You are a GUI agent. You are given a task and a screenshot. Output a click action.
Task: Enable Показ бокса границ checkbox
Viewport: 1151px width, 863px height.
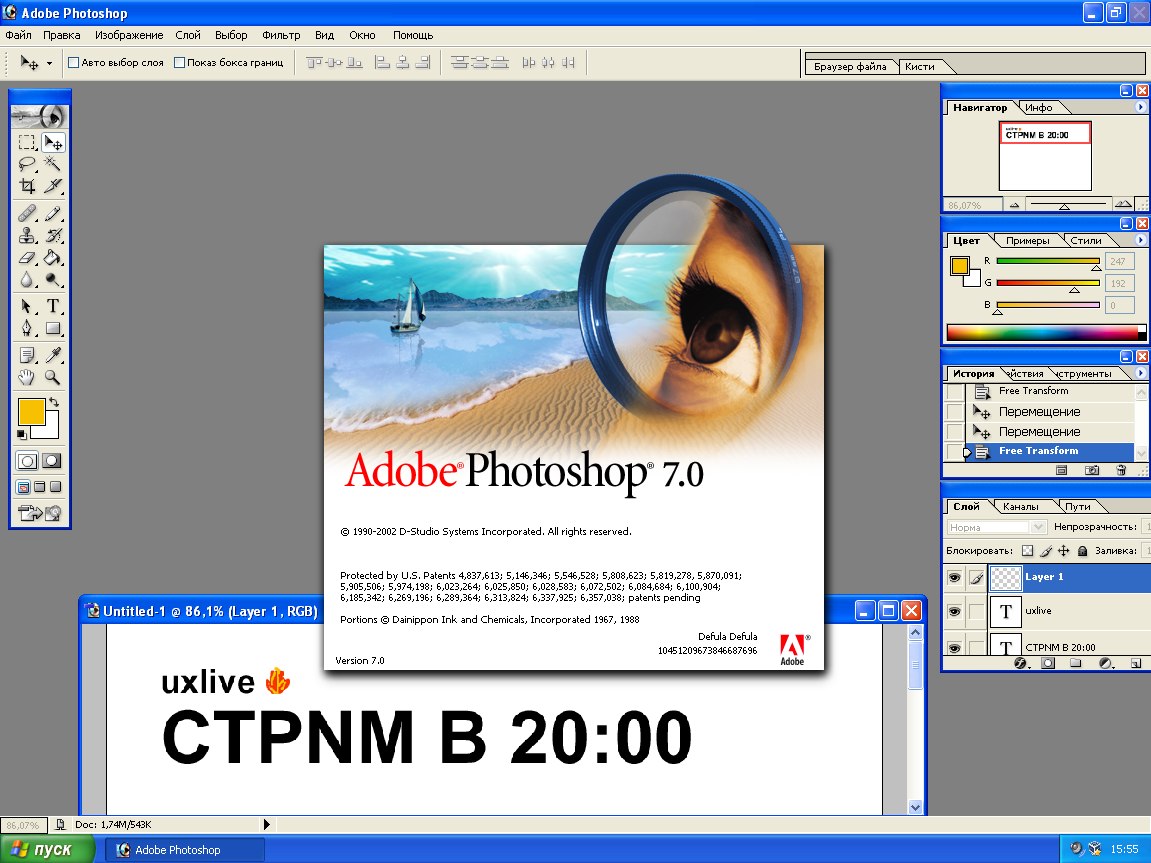179,62
